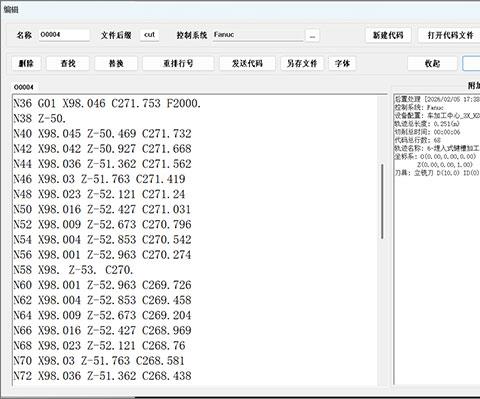Select code line N66 X98.016 Z-52.427 C268.969

pyautogui.click(x=102, y=330)
